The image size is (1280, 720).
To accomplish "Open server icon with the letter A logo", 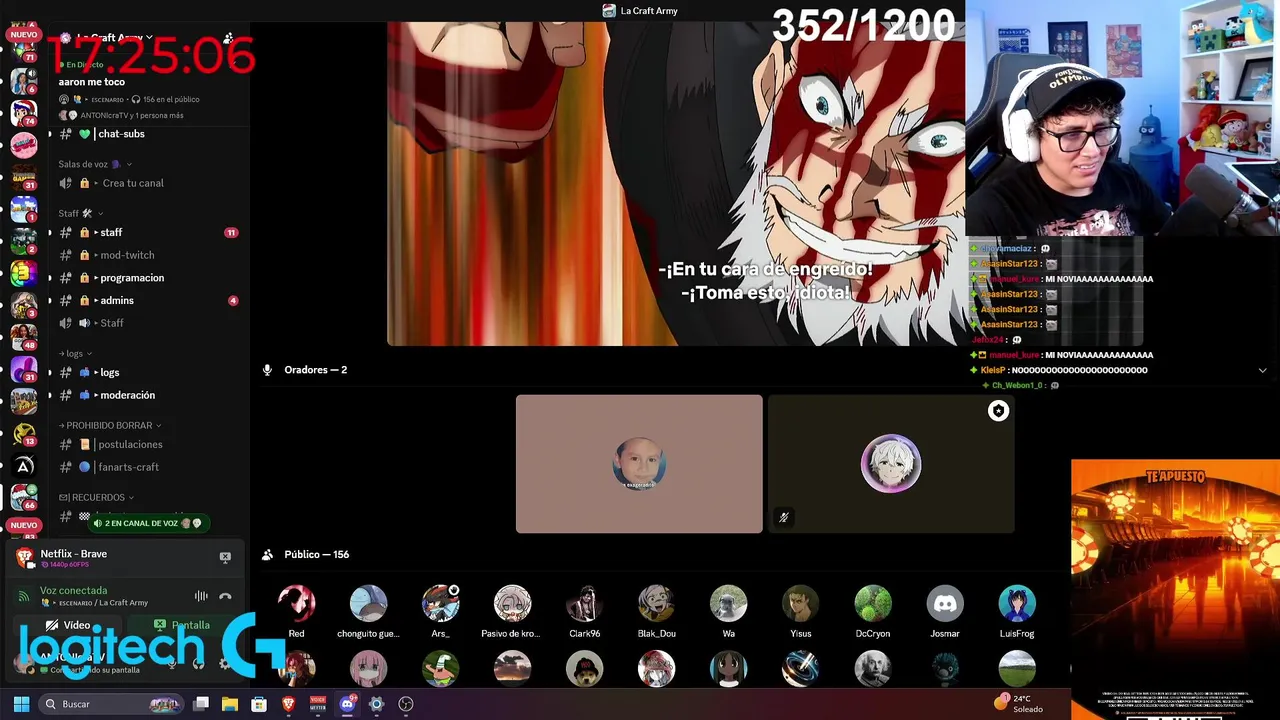I will point(23,466).
